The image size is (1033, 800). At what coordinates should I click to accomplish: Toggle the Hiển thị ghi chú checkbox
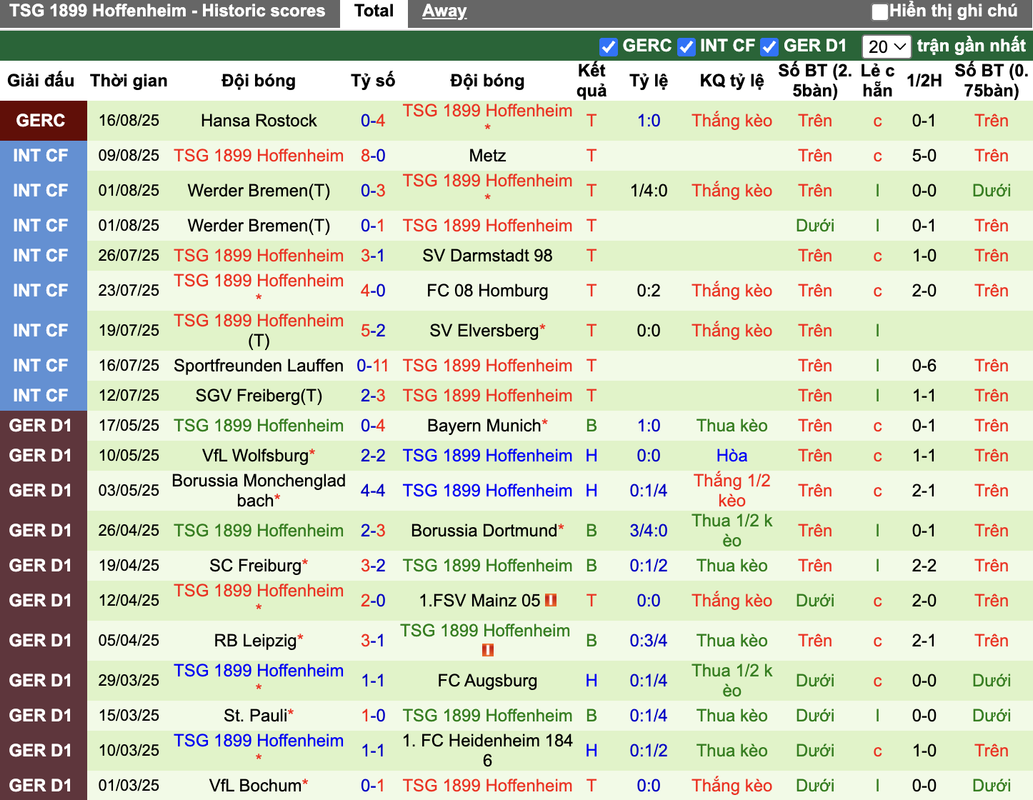879,12
